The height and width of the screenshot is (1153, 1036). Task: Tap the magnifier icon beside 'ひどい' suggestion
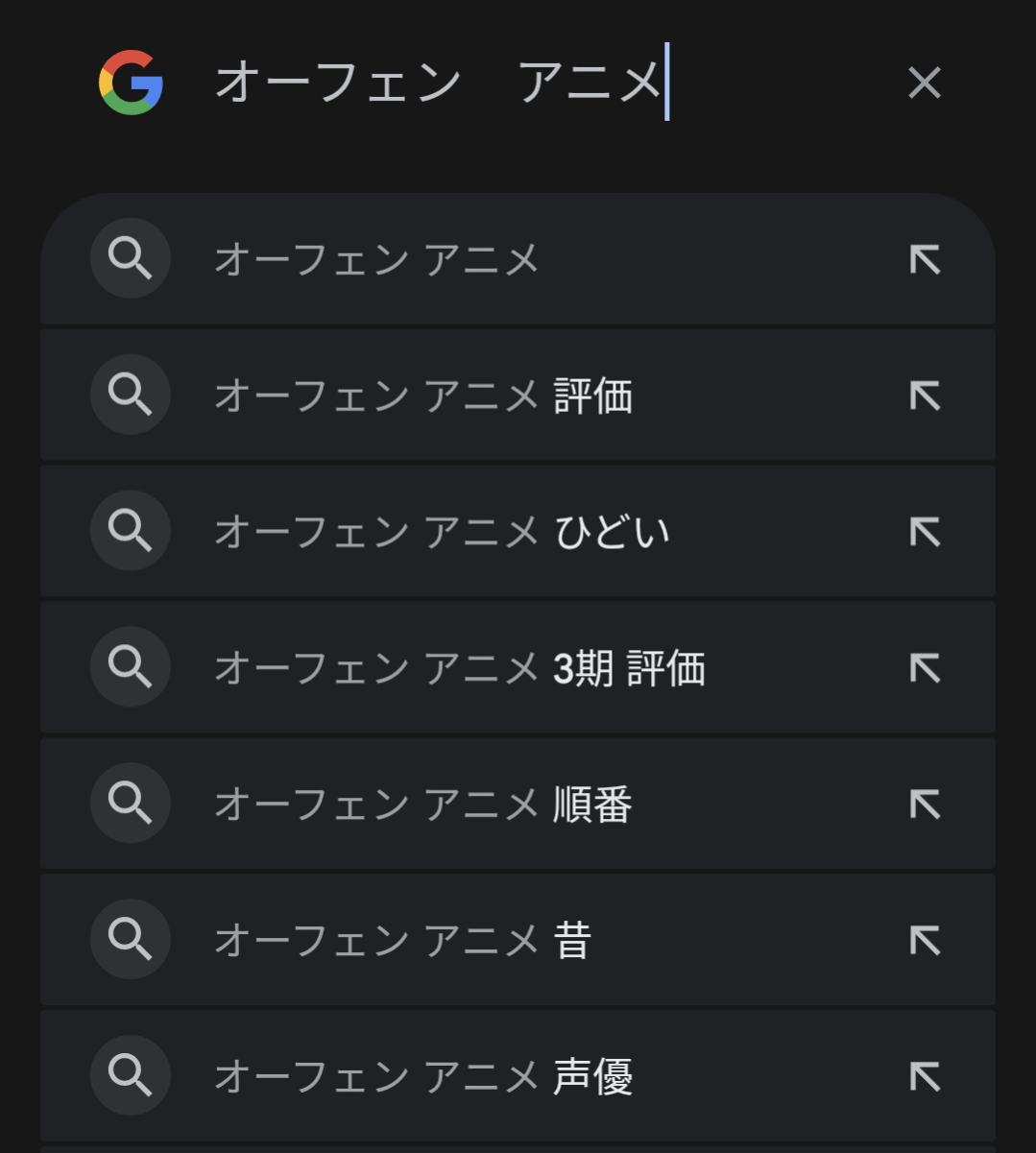tap(131, 530)
